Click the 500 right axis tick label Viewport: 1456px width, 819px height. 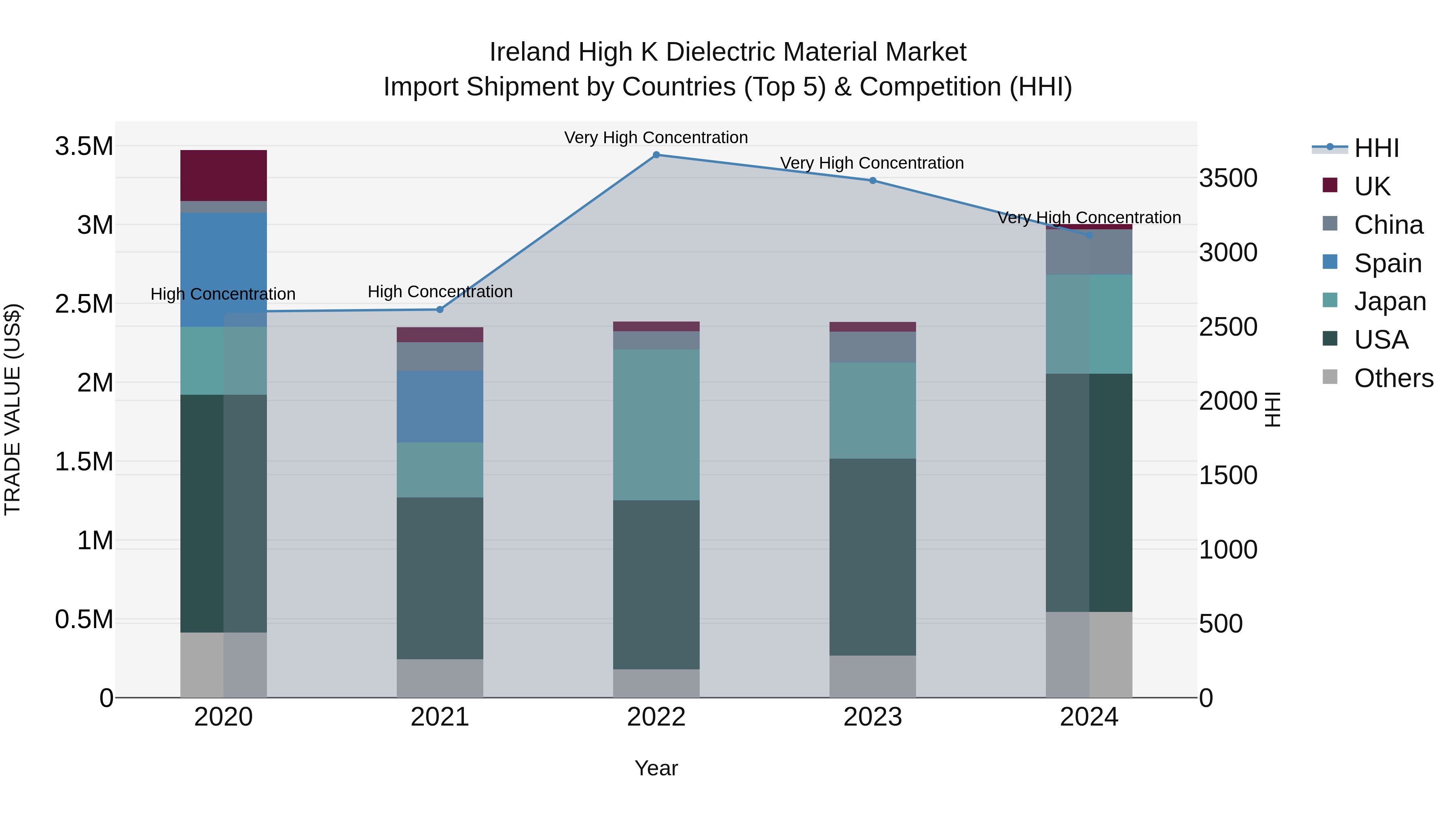point(1221,624)
